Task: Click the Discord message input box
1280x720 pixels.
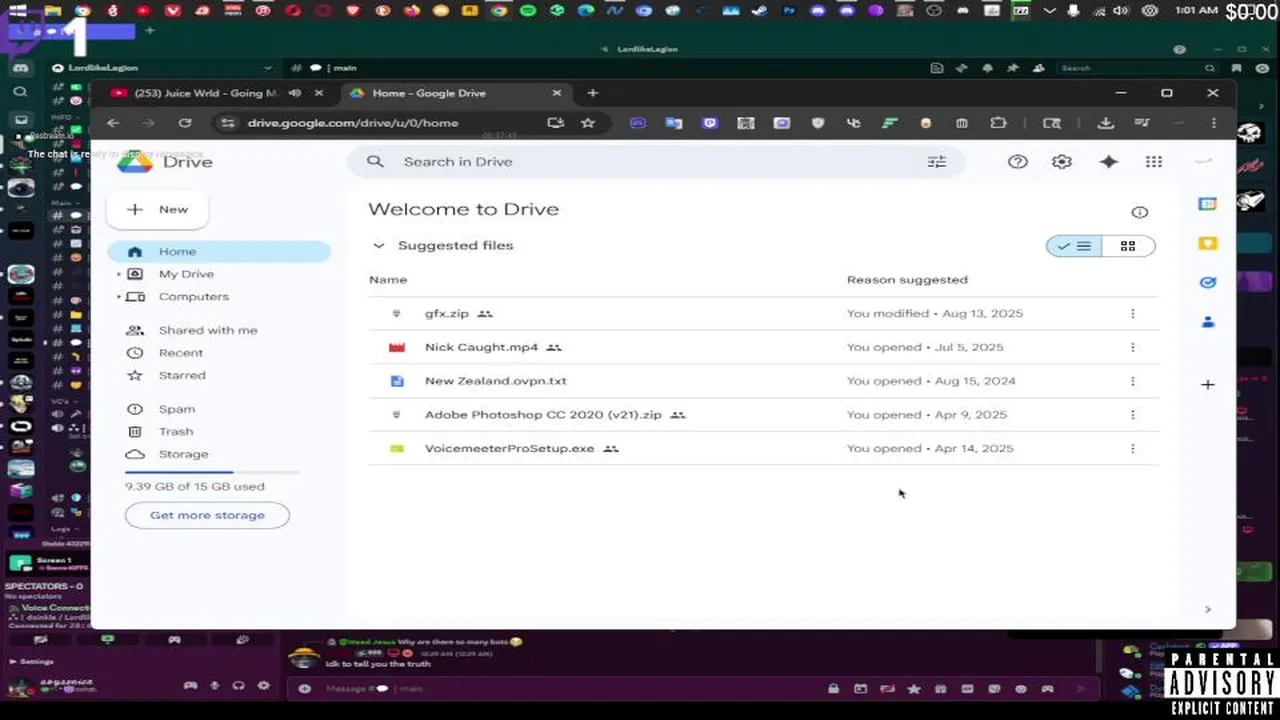Action: tap(560, 688)
